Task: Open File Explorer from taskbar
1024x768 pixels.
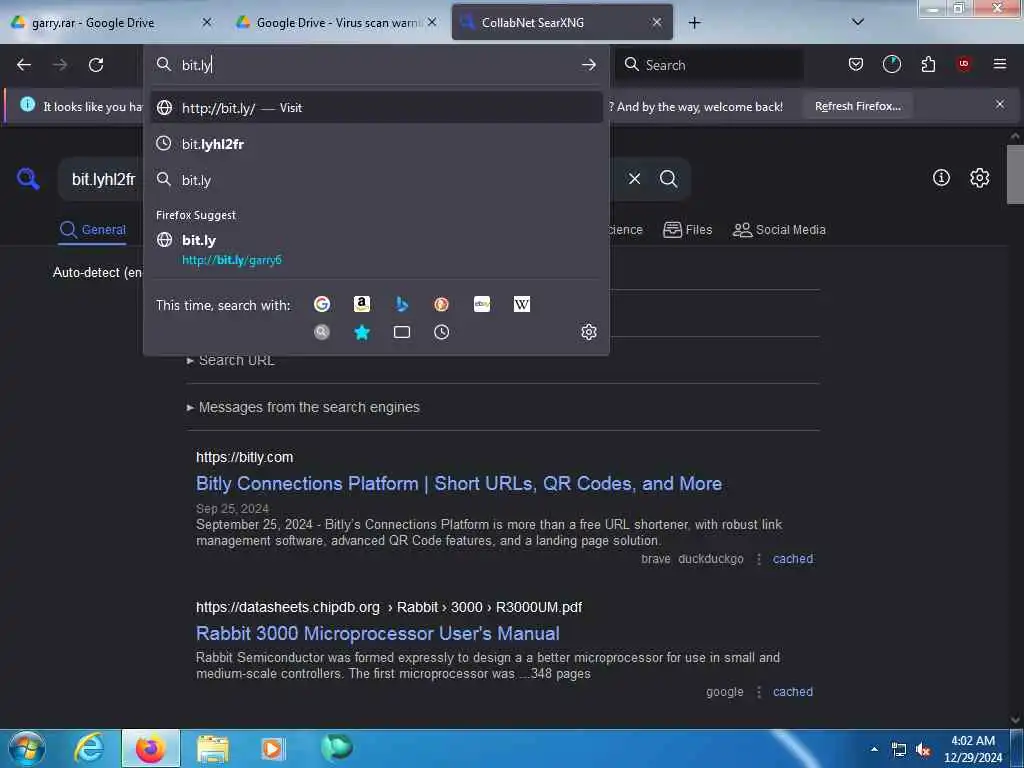Action: pyautogui.click(x=212, y=748)
